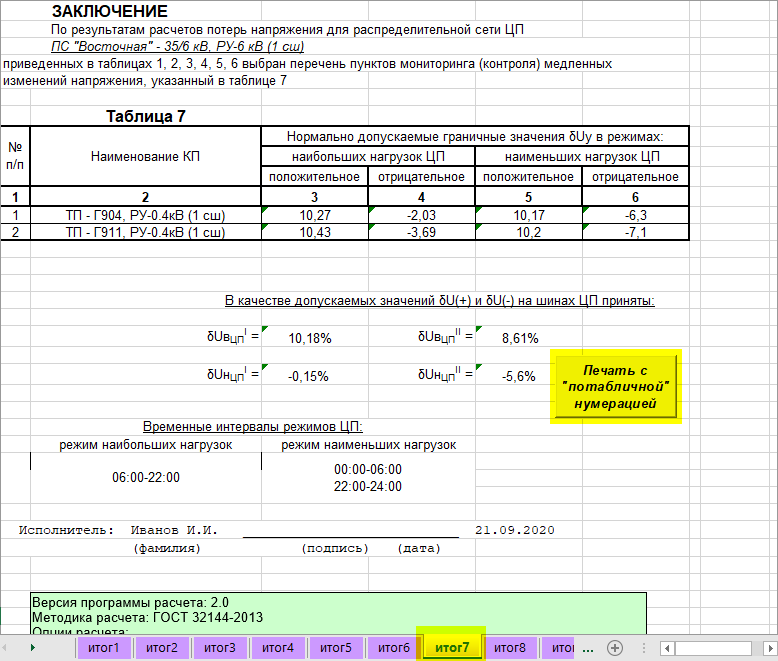Open sheet tab итог6
The image size is (778, 661).
pos(394,648)
